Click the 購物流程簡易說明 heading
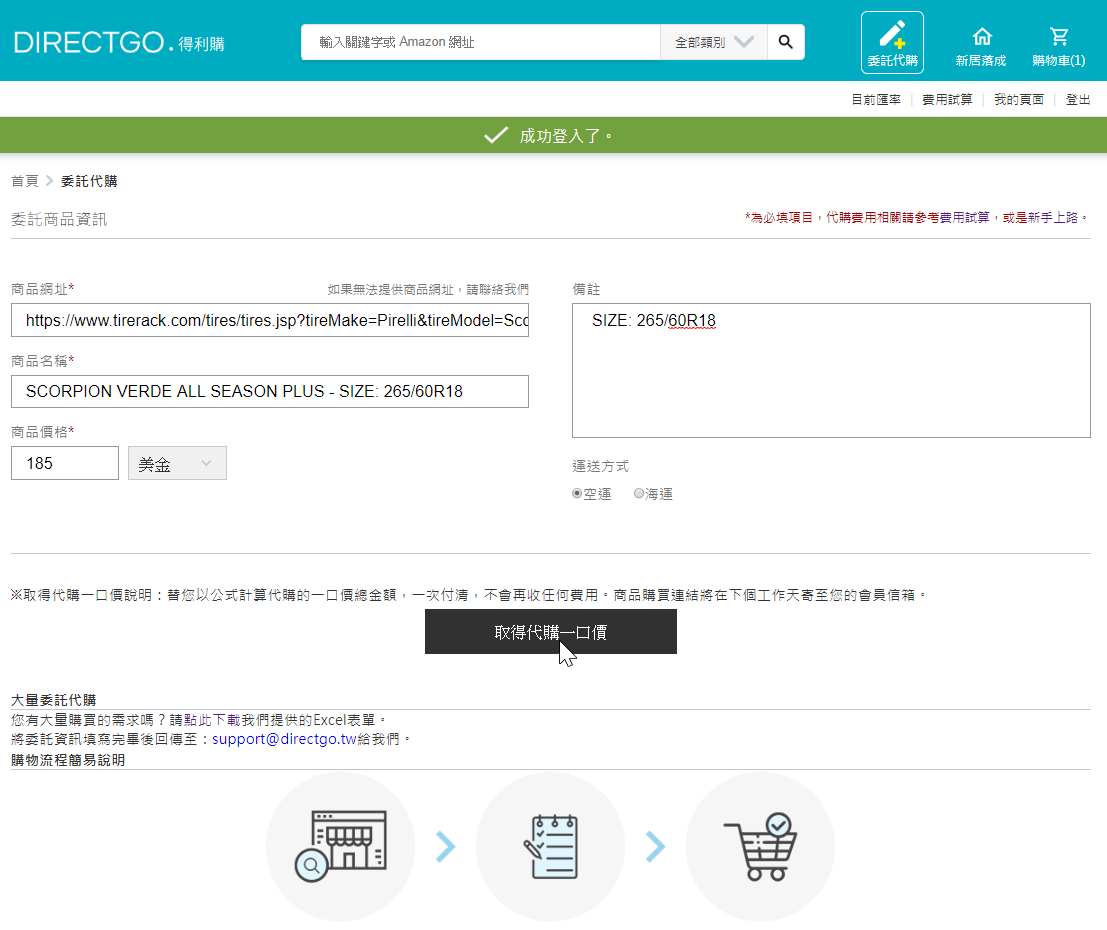The height and width of the screenshot is (930, 1107). coord(68,760)
